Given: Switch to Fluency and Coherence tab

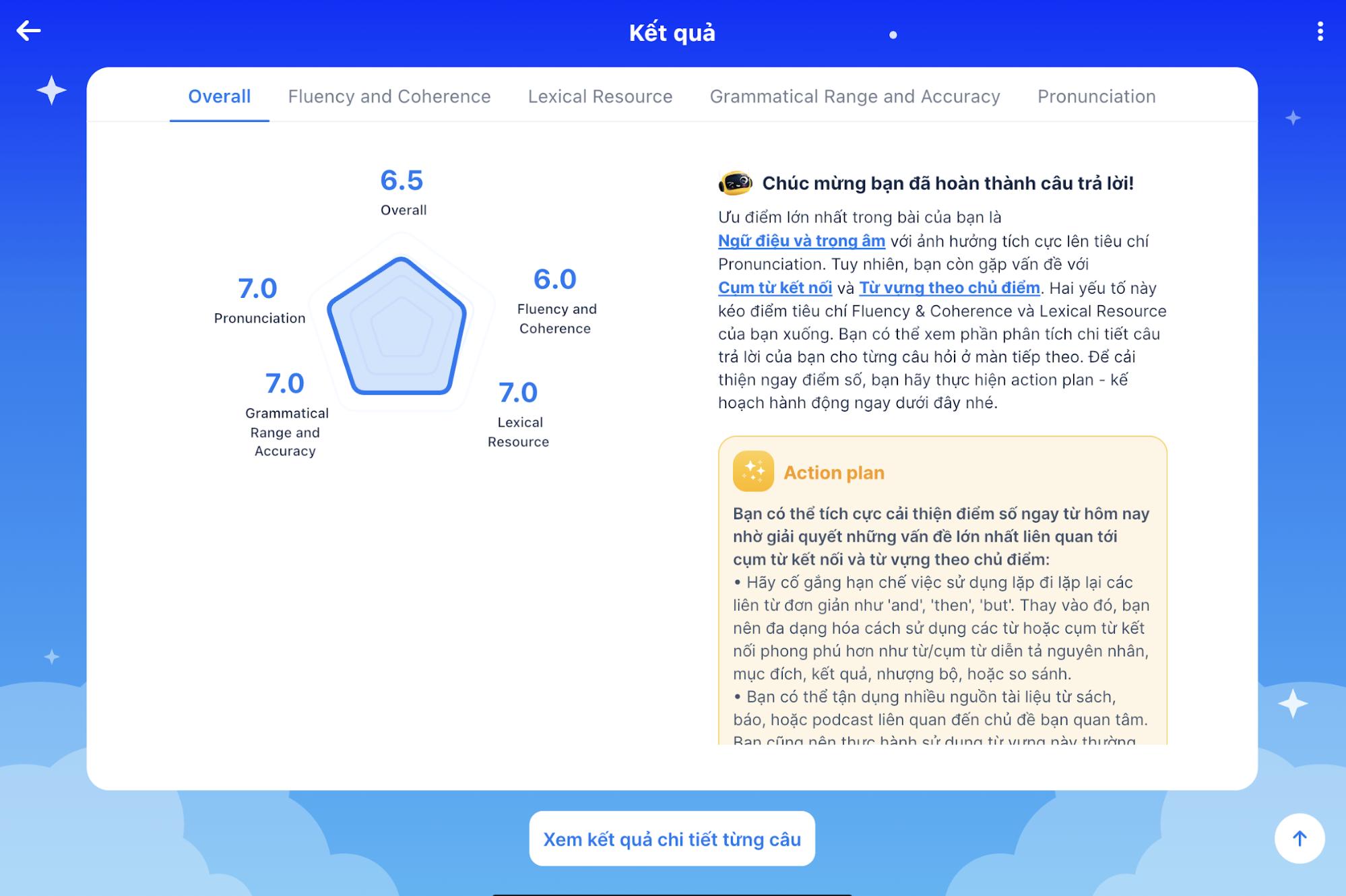Looking at the screenshot, I should tap(389, 96).
